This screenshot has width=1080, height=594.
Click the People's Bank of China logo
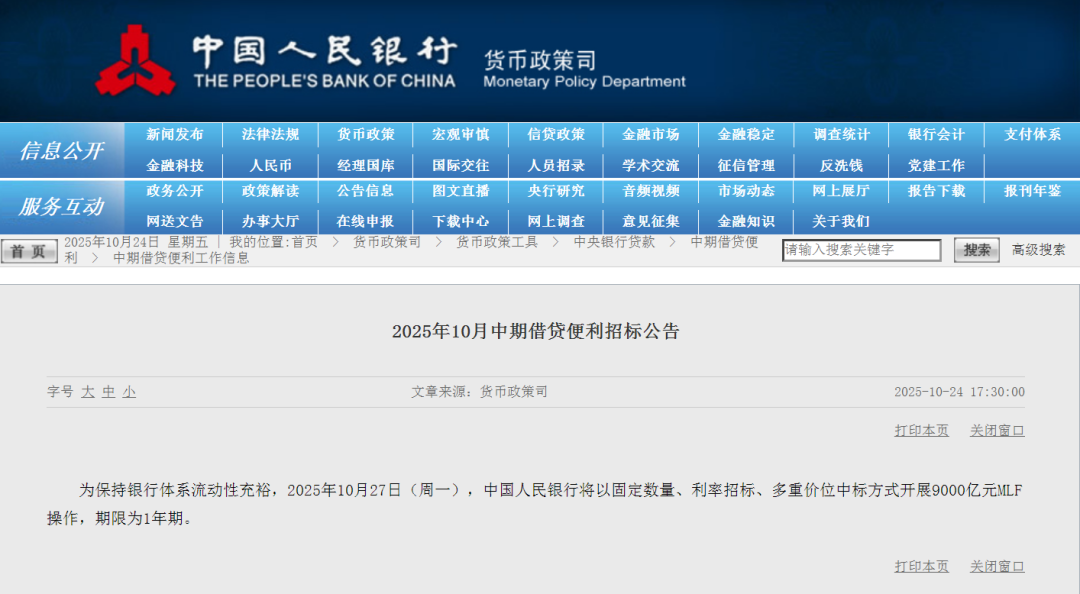pyautogui.click(x=135, y=60)
